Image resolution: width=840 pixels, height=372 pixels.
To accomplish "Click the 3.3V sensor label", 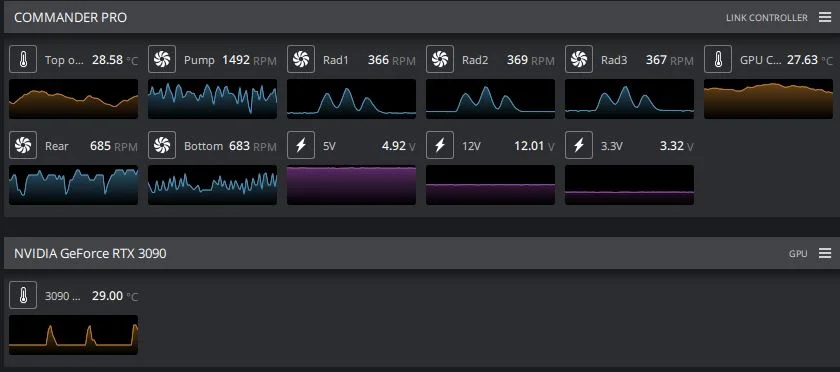I will tap(611, 146).
